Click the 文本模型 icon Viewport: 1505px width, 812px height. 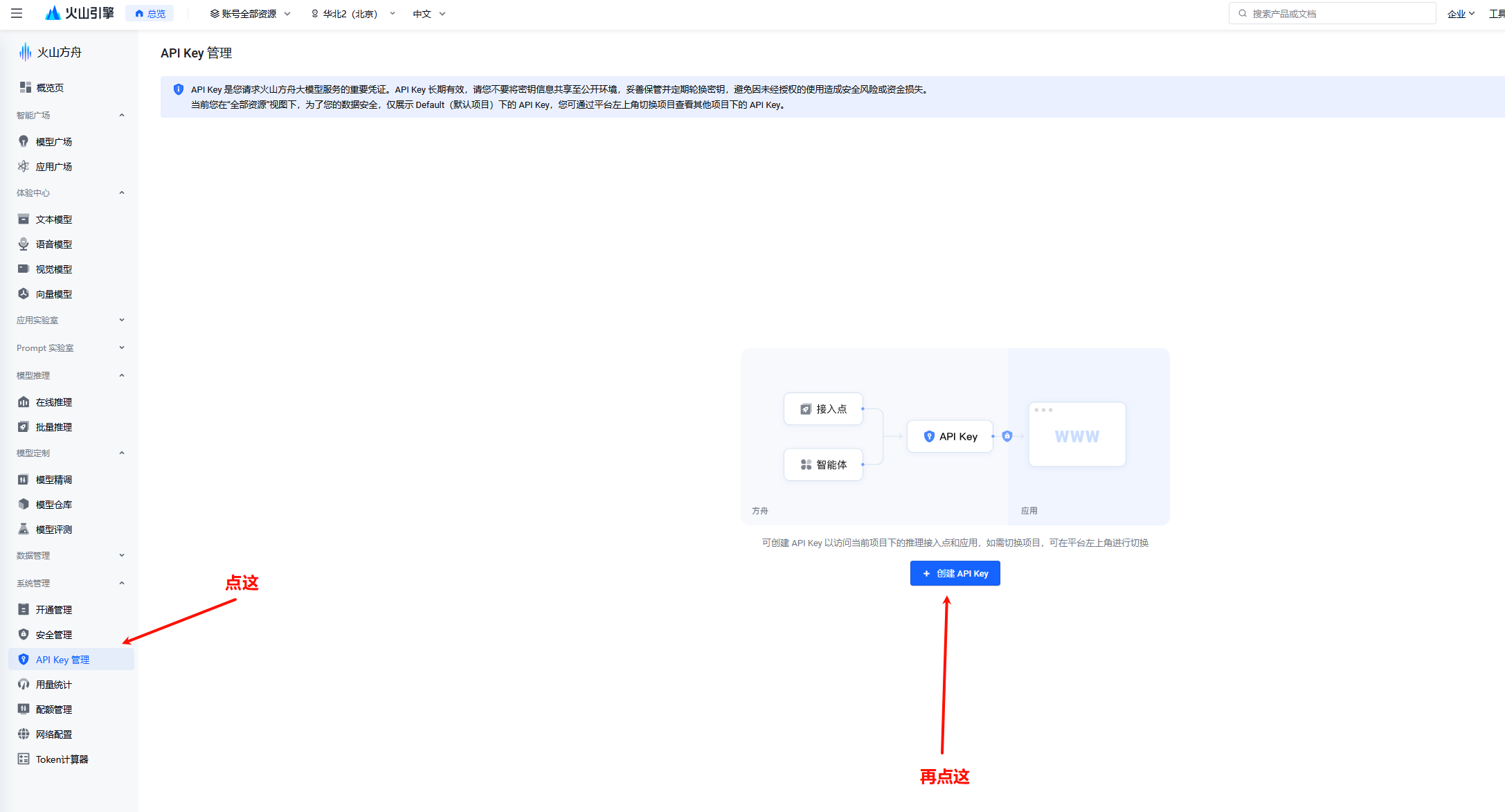(x=24, y=219)
